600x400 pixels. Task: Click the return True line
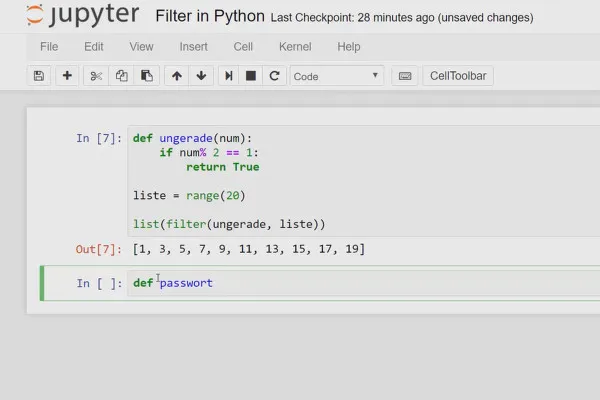click(x=223, y=167)
